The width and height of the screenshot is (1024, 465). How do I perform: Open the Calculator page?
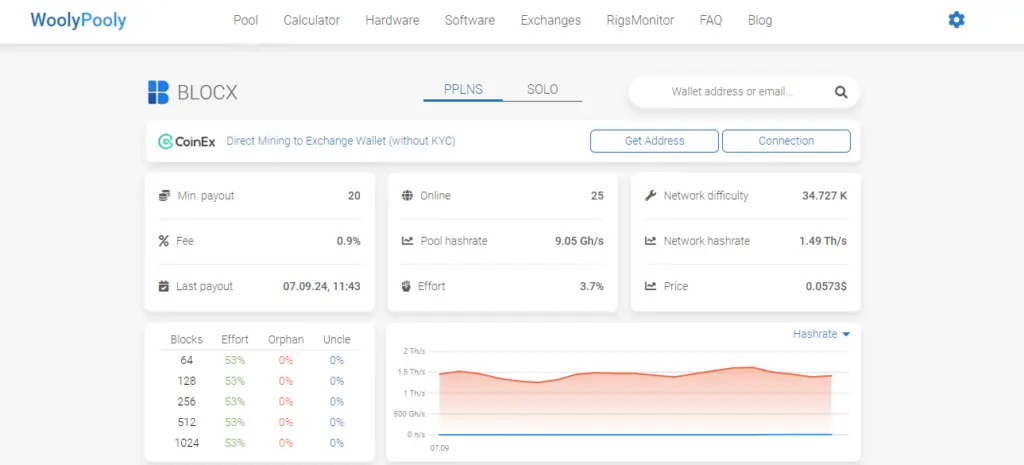pos(312,20)
